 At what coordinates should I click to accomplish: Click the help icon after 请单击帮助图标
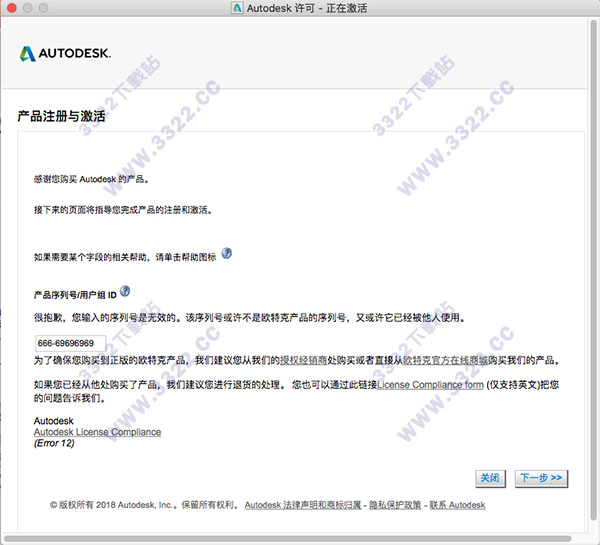227,253
